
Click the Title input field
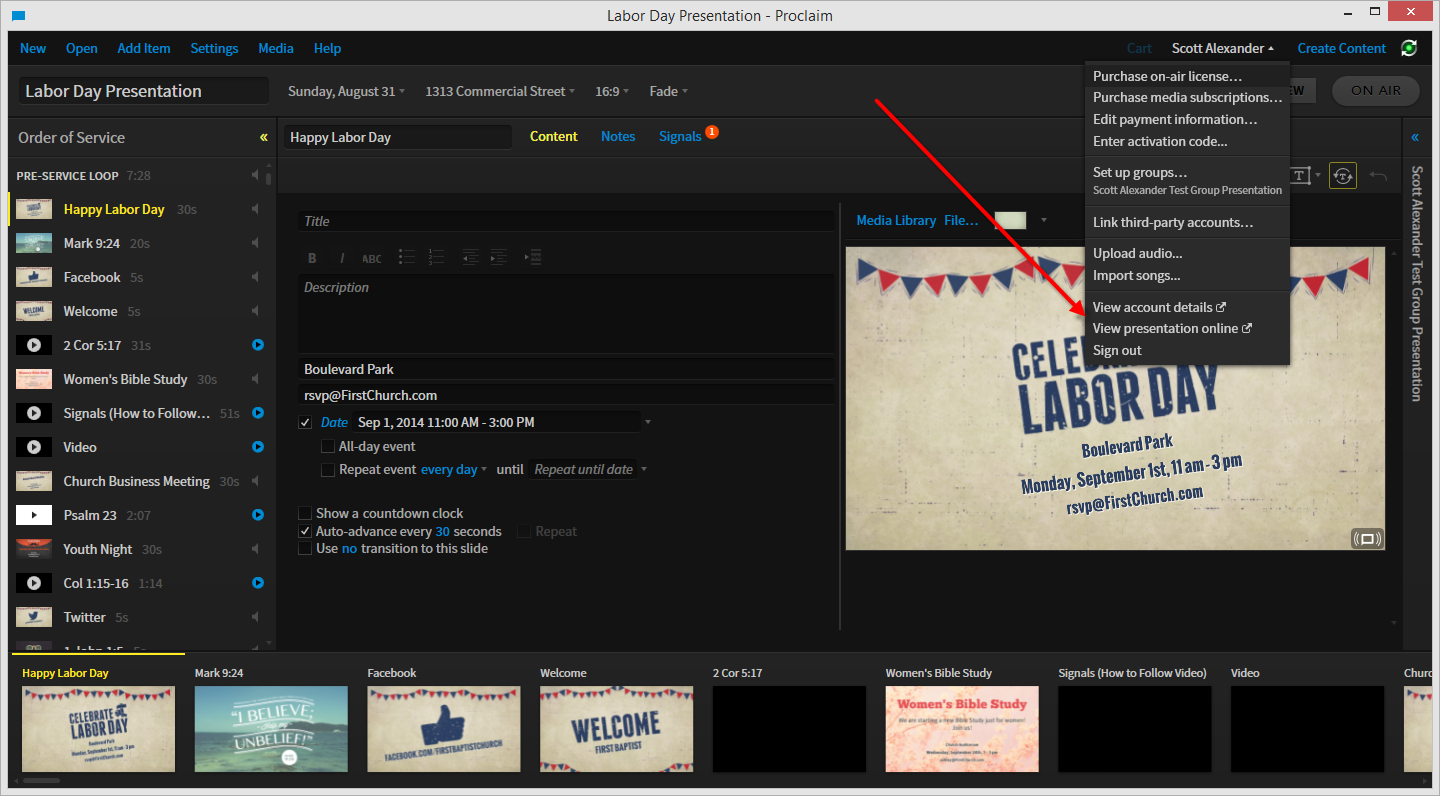point(566,221)
